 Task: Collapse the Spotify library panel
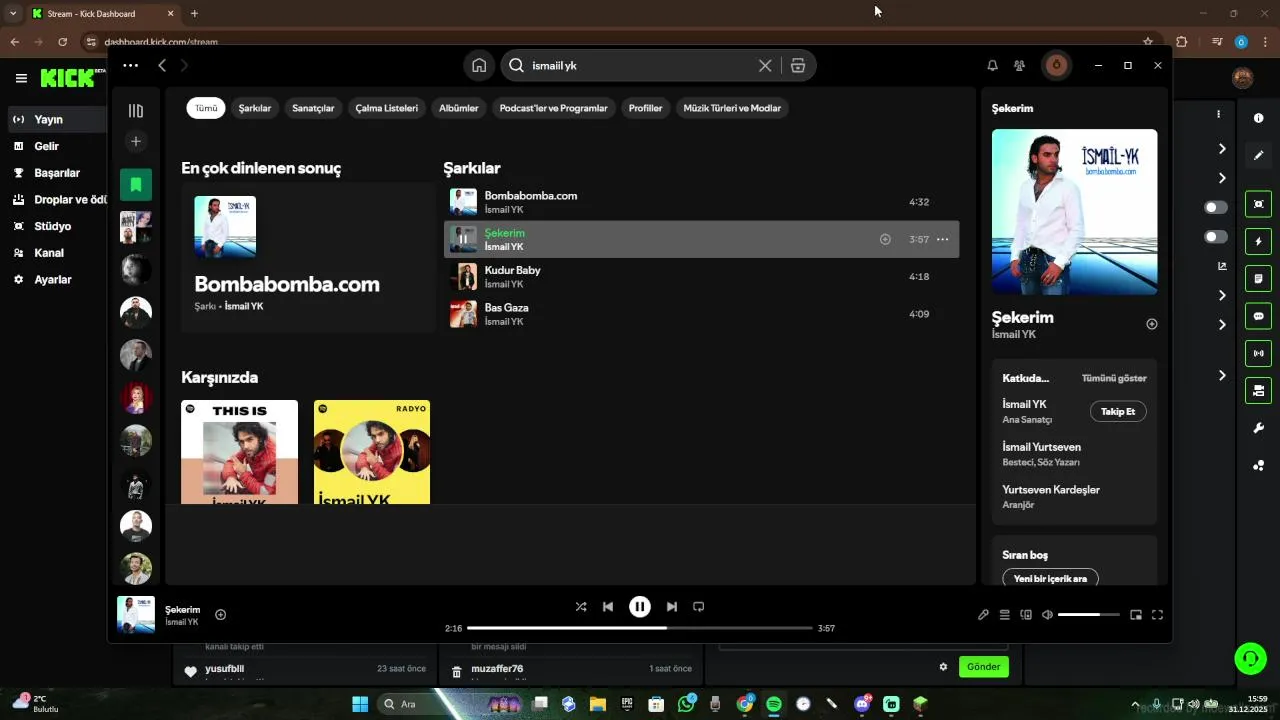point(136,111)
